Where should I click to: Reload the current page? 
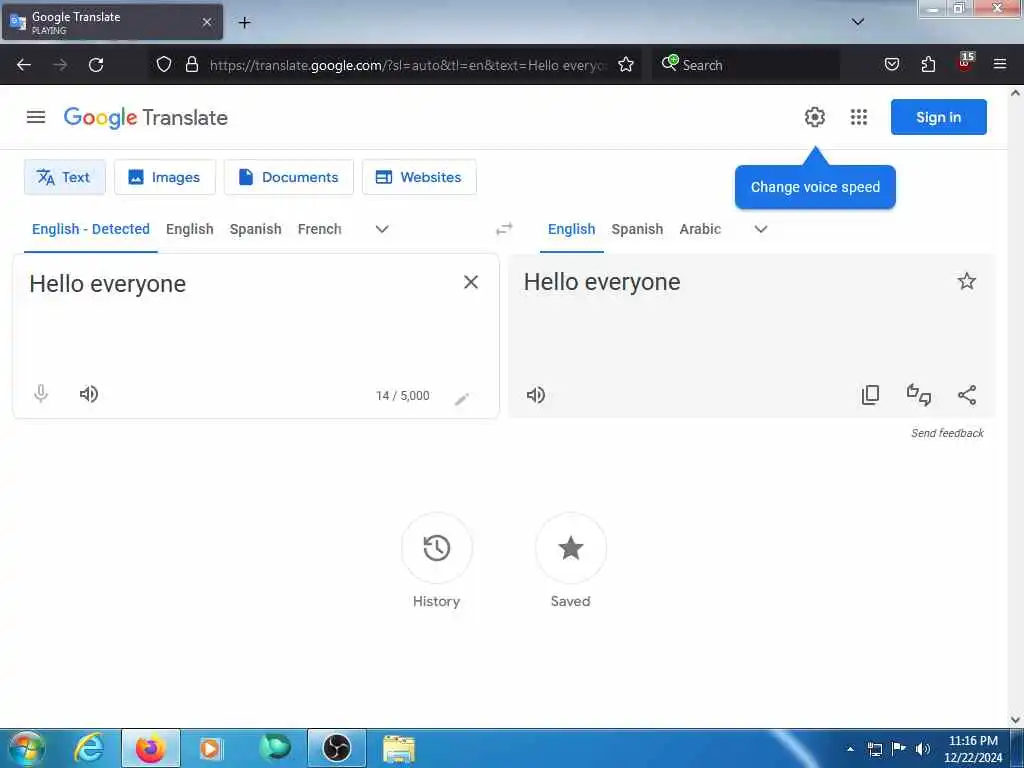pos(96,65)
